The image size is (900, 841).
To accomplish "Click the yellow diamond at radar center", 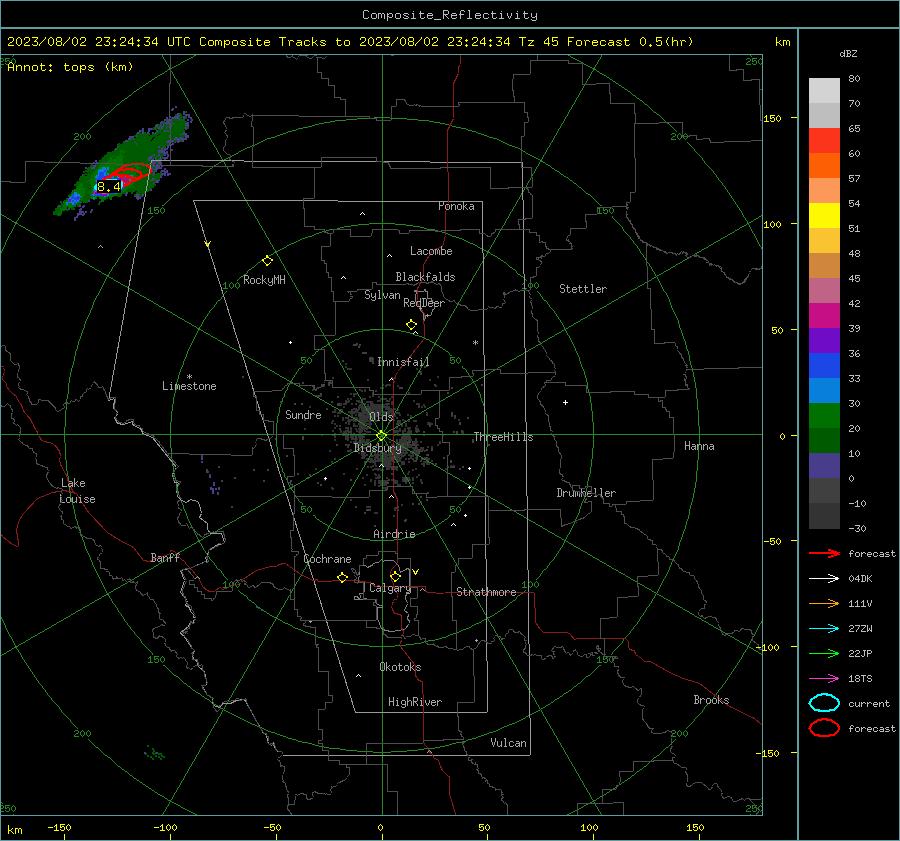I will tap(382, 436).
